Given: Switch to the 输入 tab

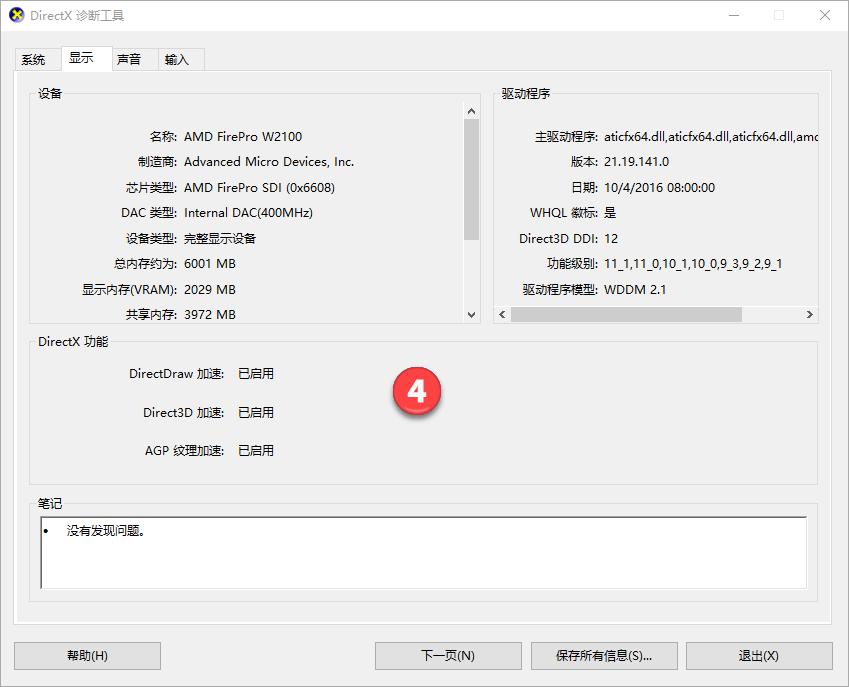Looking at the screenshot, I should (179, 59).
